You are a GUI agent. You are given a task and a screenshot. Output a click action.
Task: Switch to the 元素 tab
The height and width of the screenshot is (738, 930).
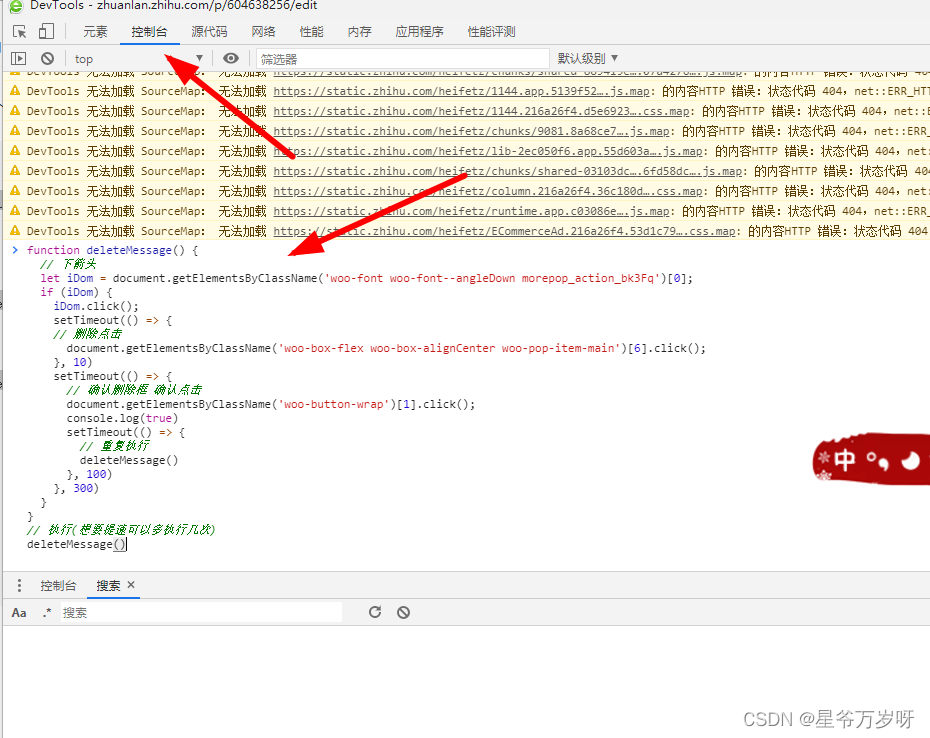point(95,31)
